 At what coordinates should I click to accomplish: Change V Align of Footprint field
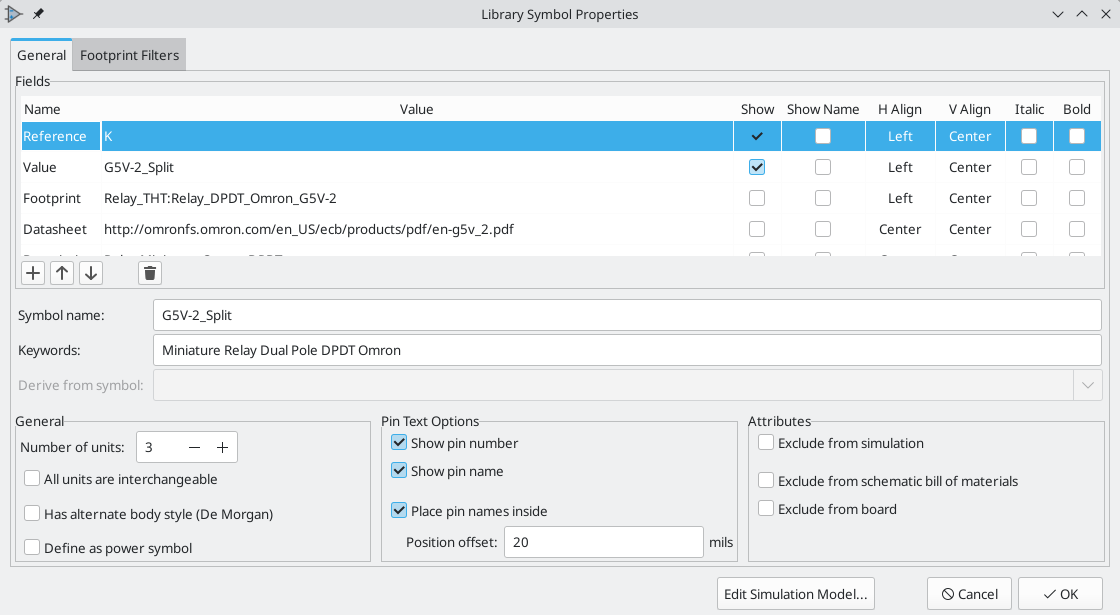tap(970, 199)
